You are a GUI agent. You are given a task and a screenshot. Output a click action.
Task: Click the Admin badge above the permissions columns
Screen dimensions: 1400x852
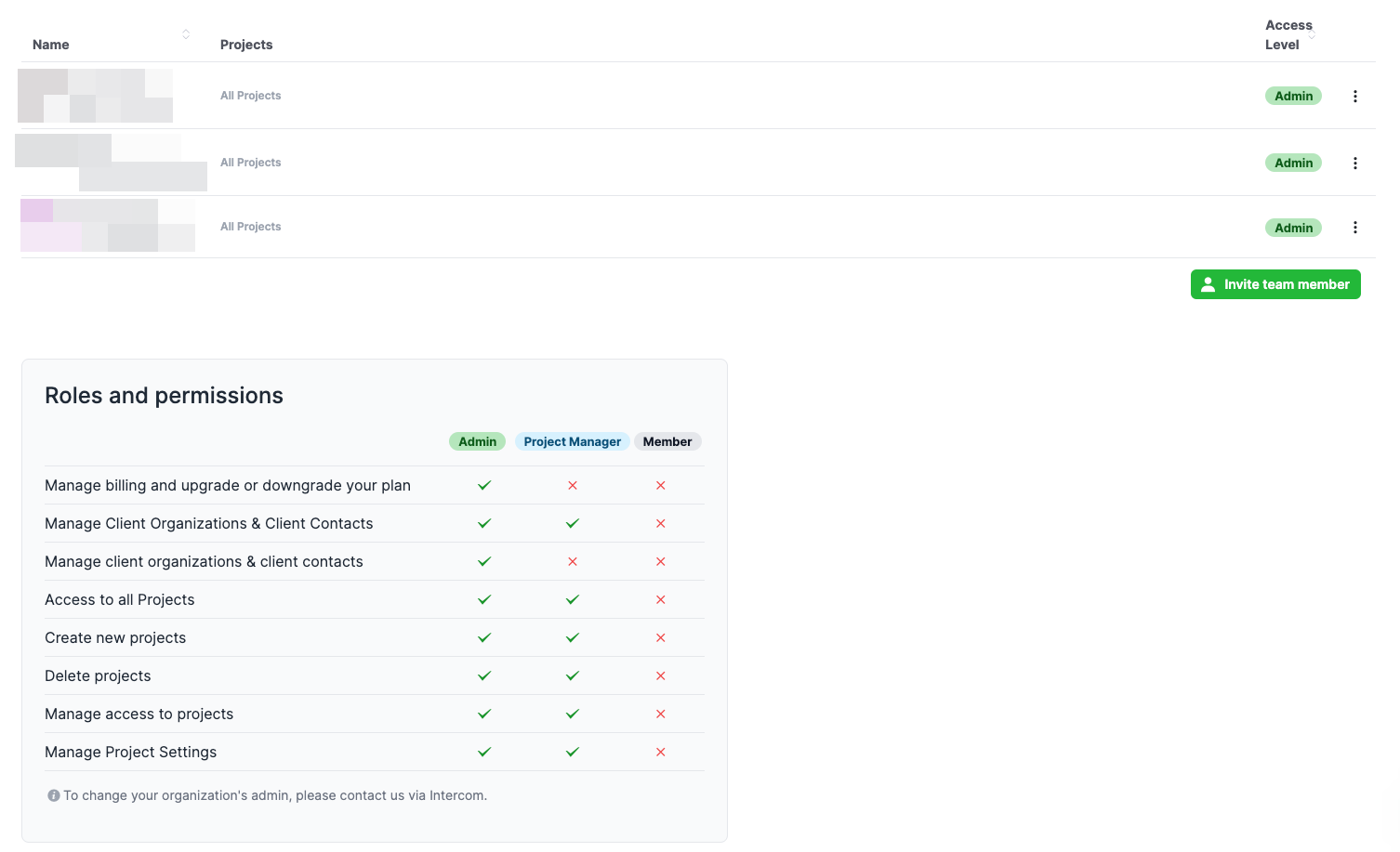[x=477, y=441]
